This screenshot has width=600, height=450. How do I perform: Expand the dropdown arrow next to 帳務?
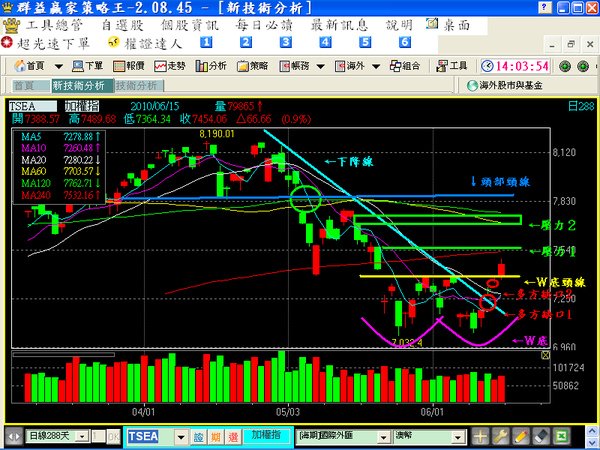321,67
